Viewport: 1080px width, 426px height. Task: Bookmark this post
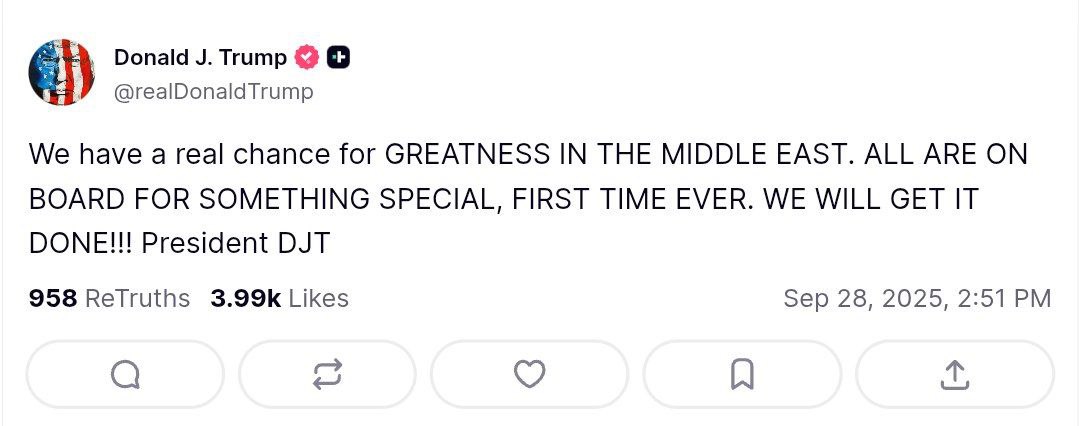click(741, 375)
